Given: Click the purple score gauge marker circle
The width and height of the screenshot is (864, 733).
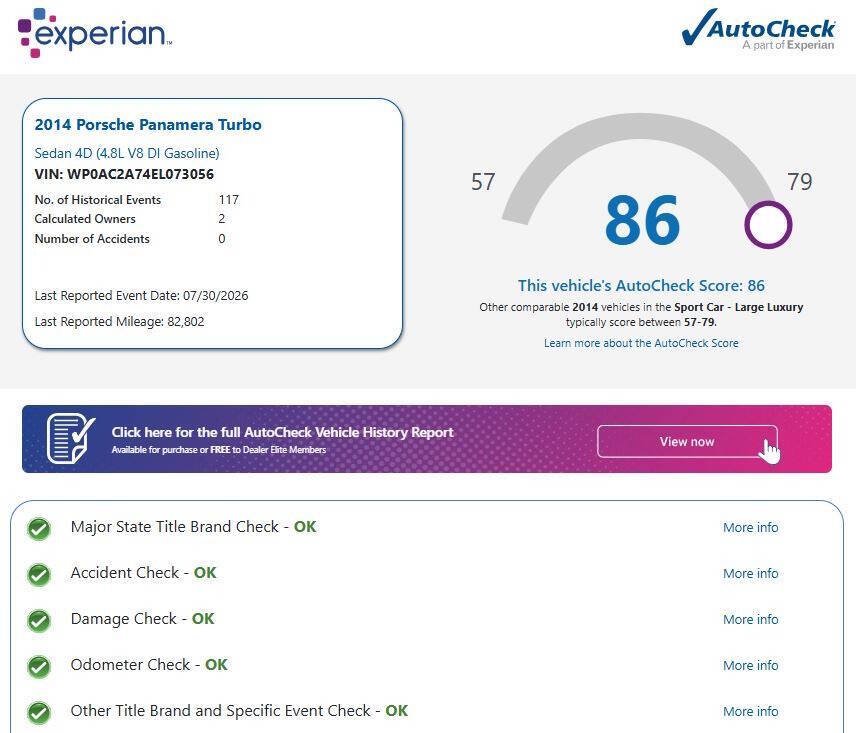Looking at the screenshot, I should coord(768,224).
